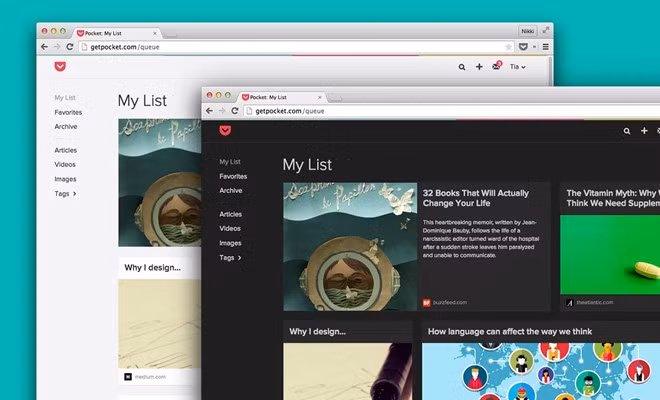660x400 pixels.
Task: Click the Pocket logo in dark window
Action: 225,131
